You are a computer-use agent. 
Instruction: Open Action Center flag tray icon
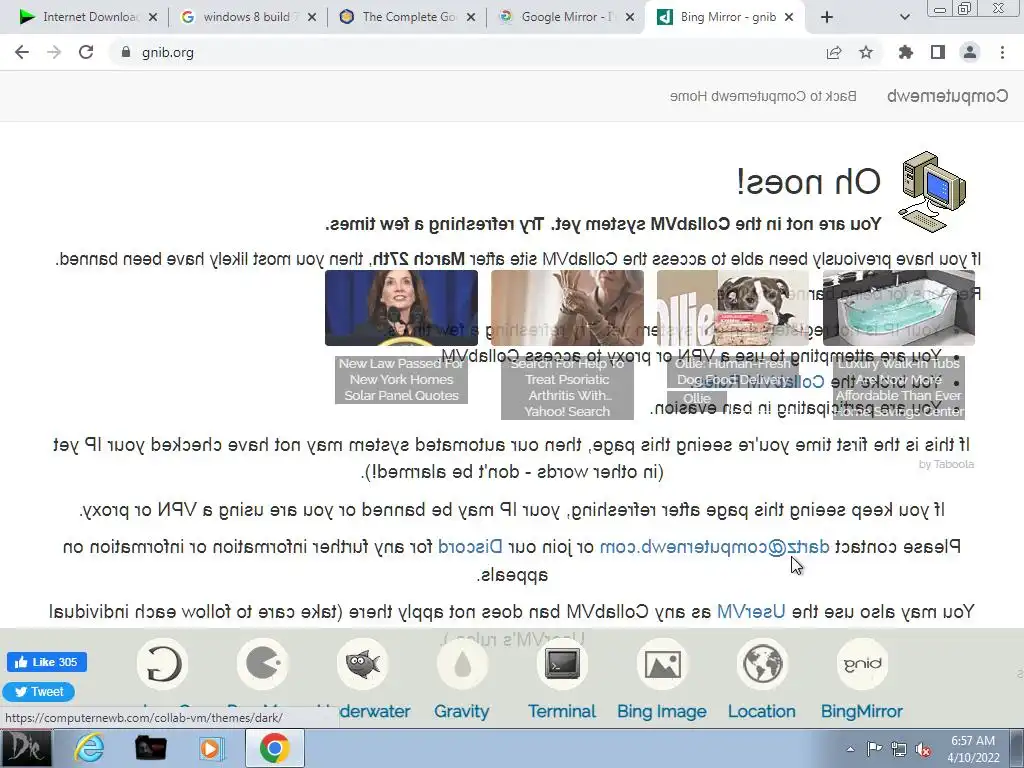point(874,749)
